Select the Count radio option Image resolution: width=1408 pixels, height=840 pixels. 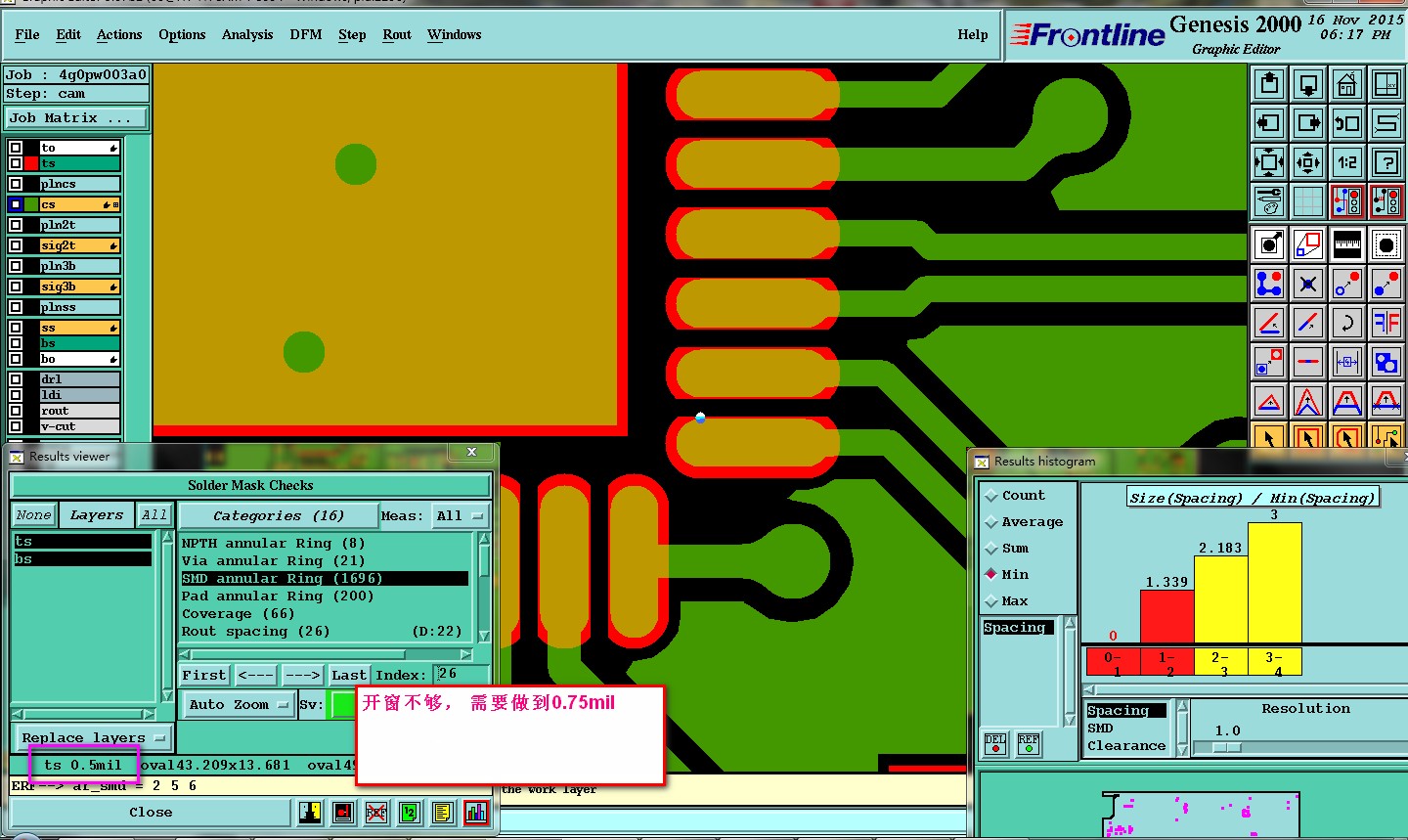pyautogui.click(x=1014, y=496)
